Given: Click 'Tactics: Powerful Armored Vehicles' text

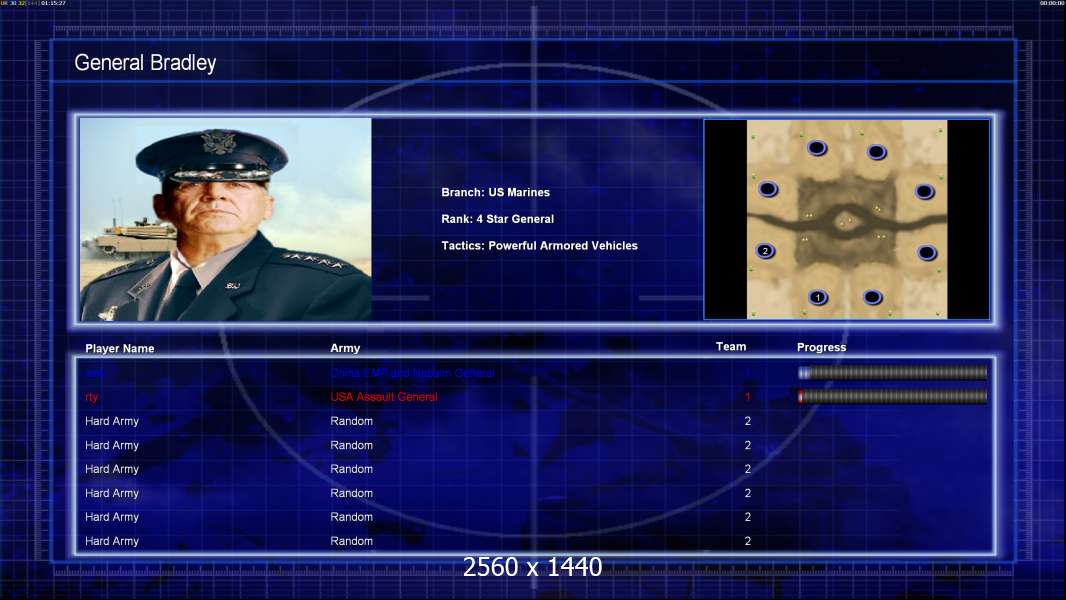Looking at the screenshot, I should point(540,246).
